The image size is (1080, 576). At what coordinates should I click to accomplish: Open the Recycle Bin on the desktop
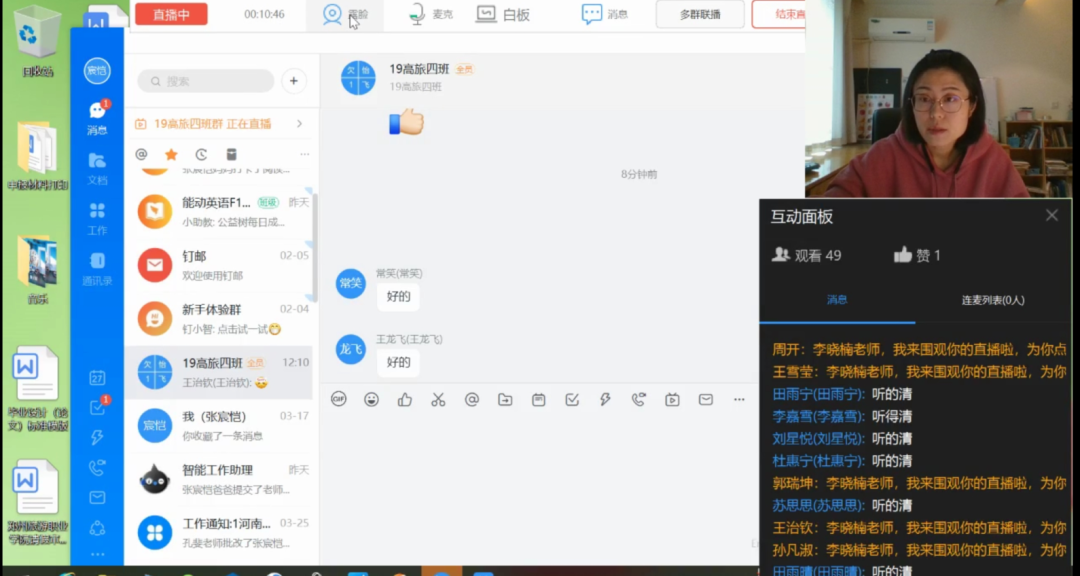39,42
